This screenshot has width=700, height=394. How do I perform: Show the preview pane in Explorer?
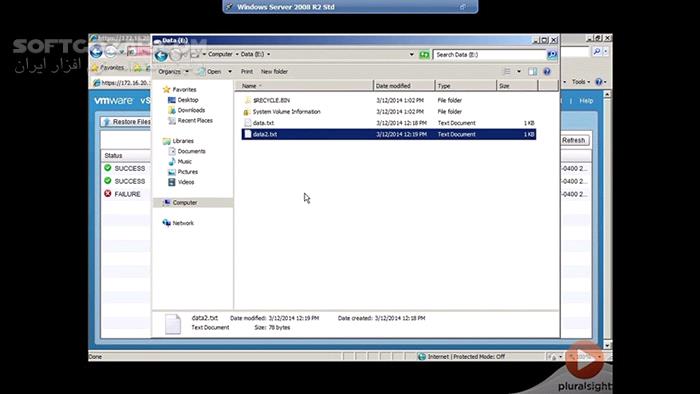pyautogui.click(x=533, y=71)
